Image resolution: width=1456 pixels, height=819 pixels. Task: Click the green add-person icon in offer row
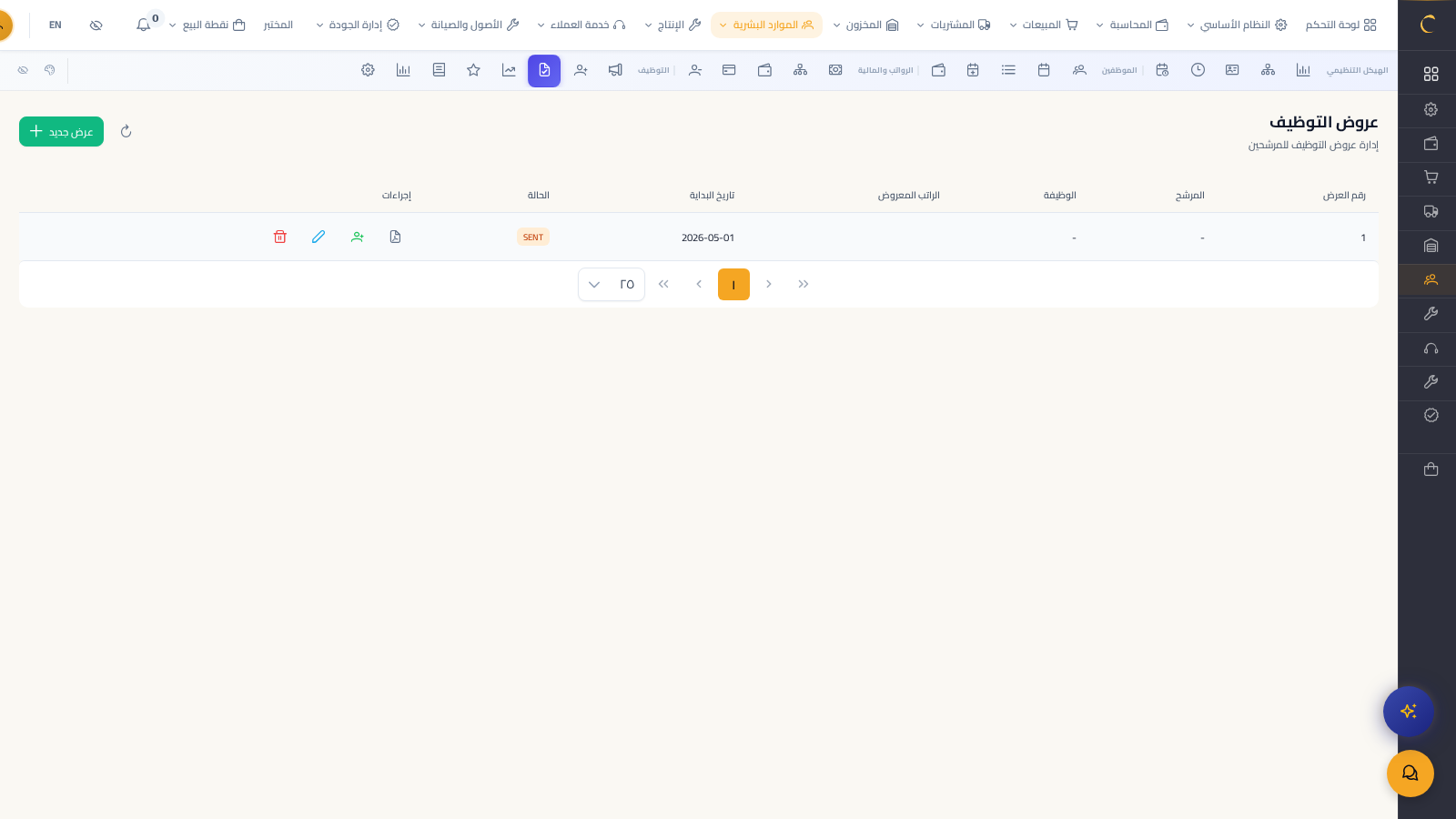tap(358, 237)
